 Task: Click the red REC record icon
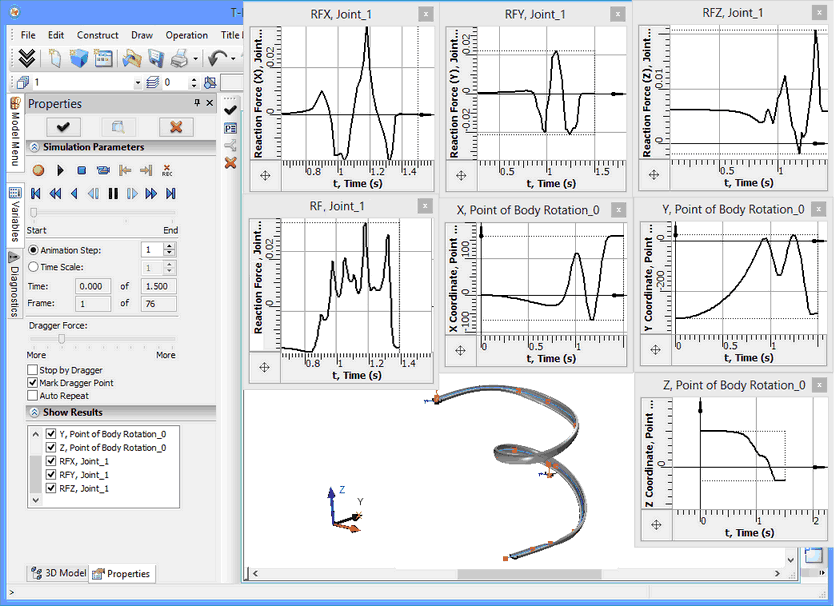[x=167, y=171]
